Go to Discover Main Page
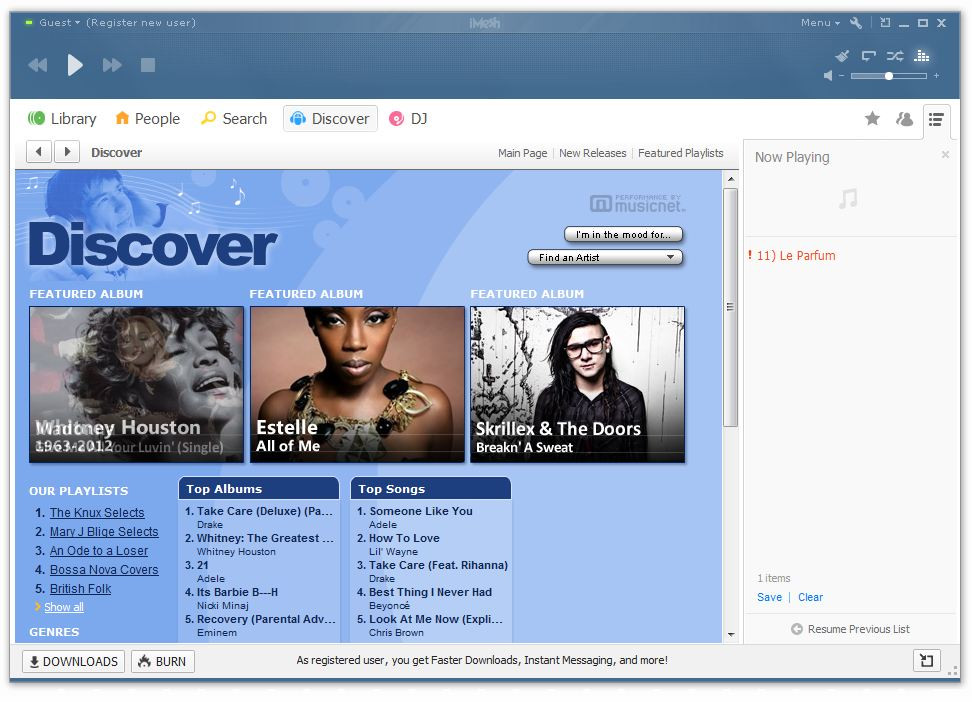 click(x=523, y=153)
